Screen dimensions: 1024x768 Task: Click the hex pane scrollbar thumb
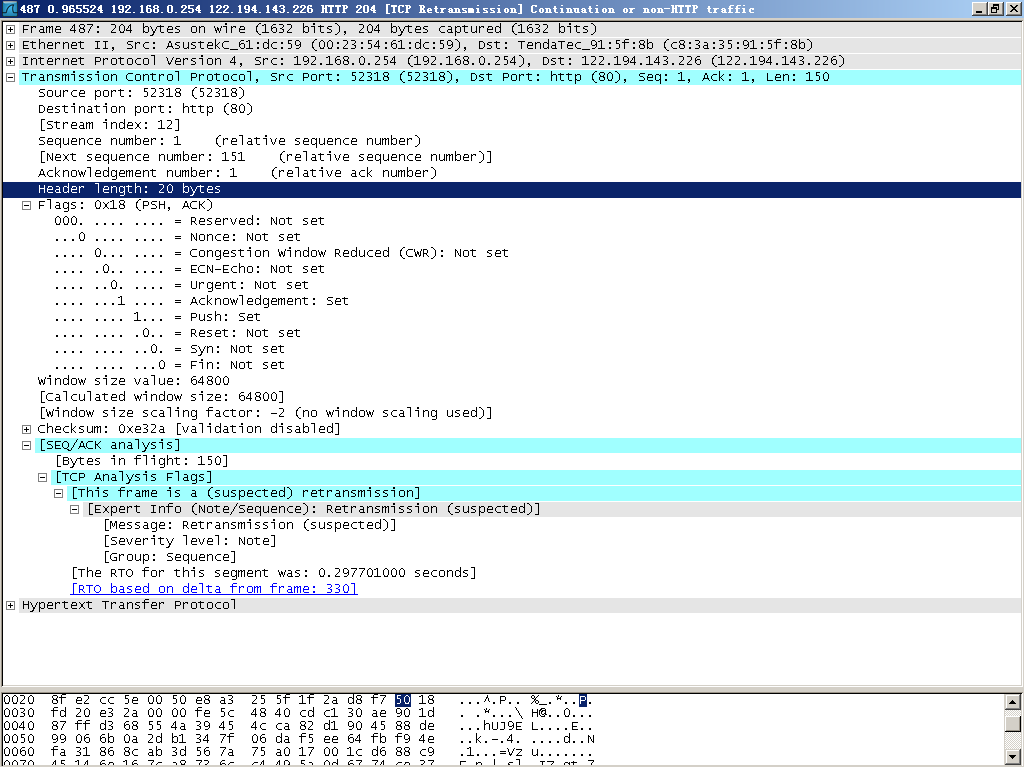[x=1012, y=724]
